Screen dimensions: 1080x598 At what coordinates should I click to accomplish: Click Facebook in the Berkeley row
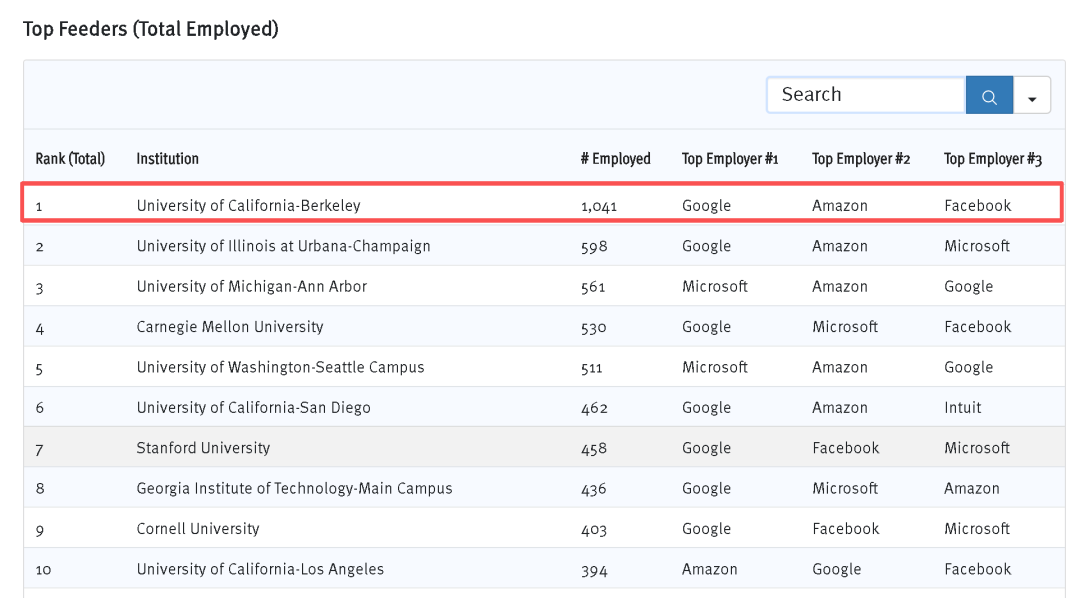(977, 205)
